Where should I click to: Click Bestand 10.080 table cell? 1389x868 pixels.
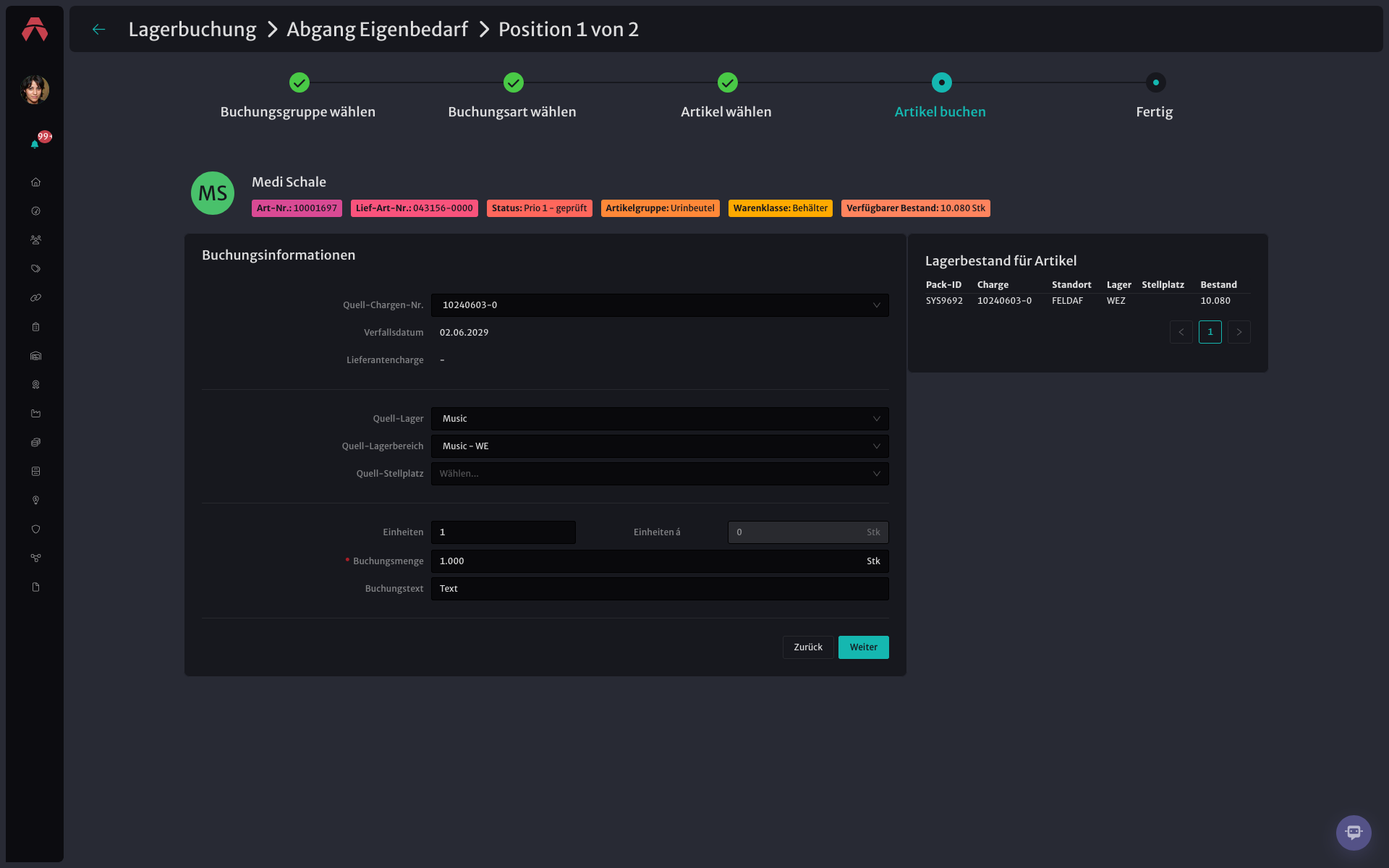coord(1215,301)
